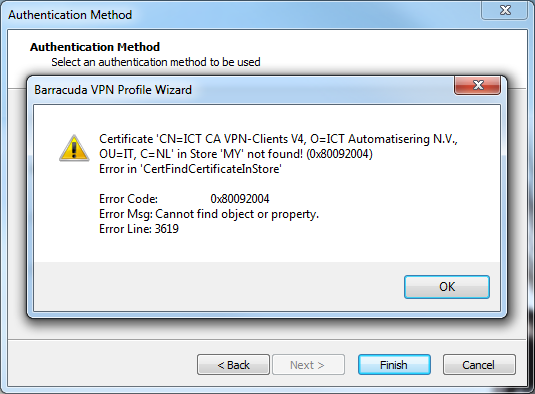Screen dimensions: 535x394
Task: Cancel the profile wizard
Action: 479,365
